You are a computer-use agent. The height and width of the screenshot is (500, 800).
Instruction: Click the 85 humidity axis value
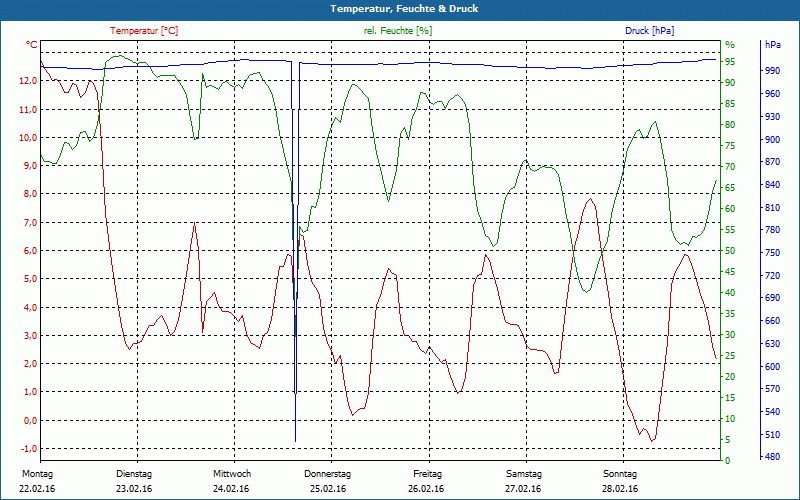pyautogui.click(x=730, y=104)
